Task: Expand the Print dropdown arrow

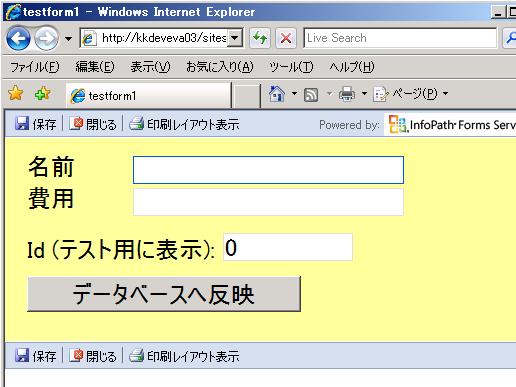Action: pyautogui.click(x=365, y=93)
